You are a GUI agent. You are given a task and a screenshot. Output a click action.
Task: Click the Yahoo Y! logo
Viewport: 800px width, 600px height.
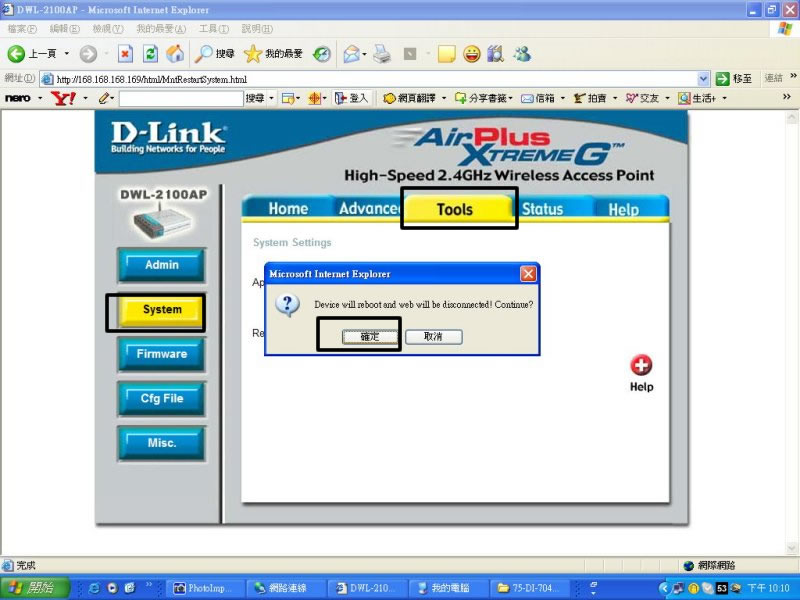click(x=64, y=98)
